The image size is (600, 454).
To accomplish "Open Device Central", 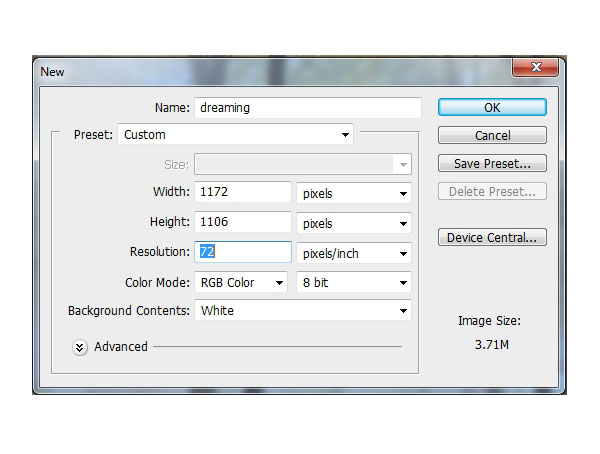I will (492, 237).
